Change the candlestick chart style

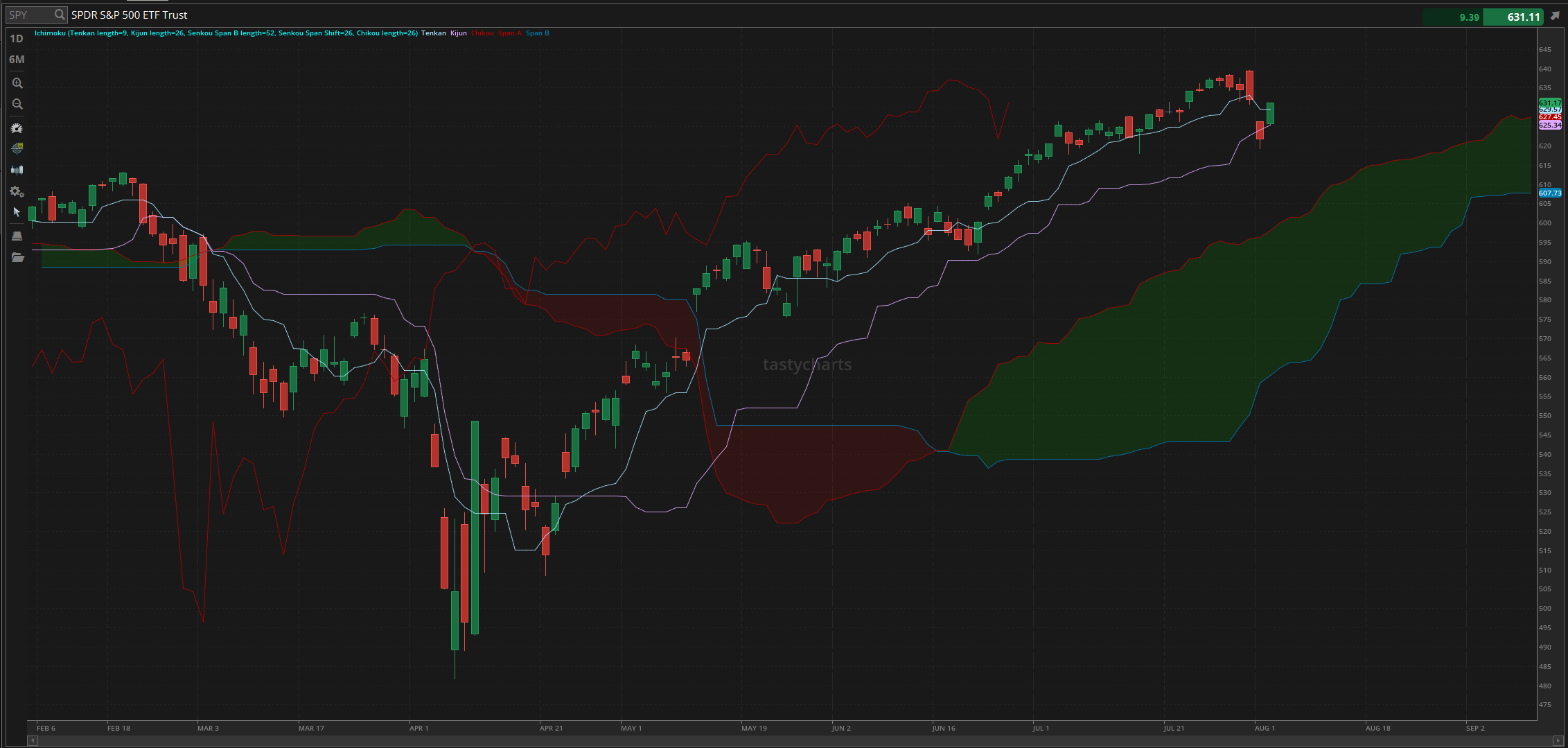tap(17, 169)
